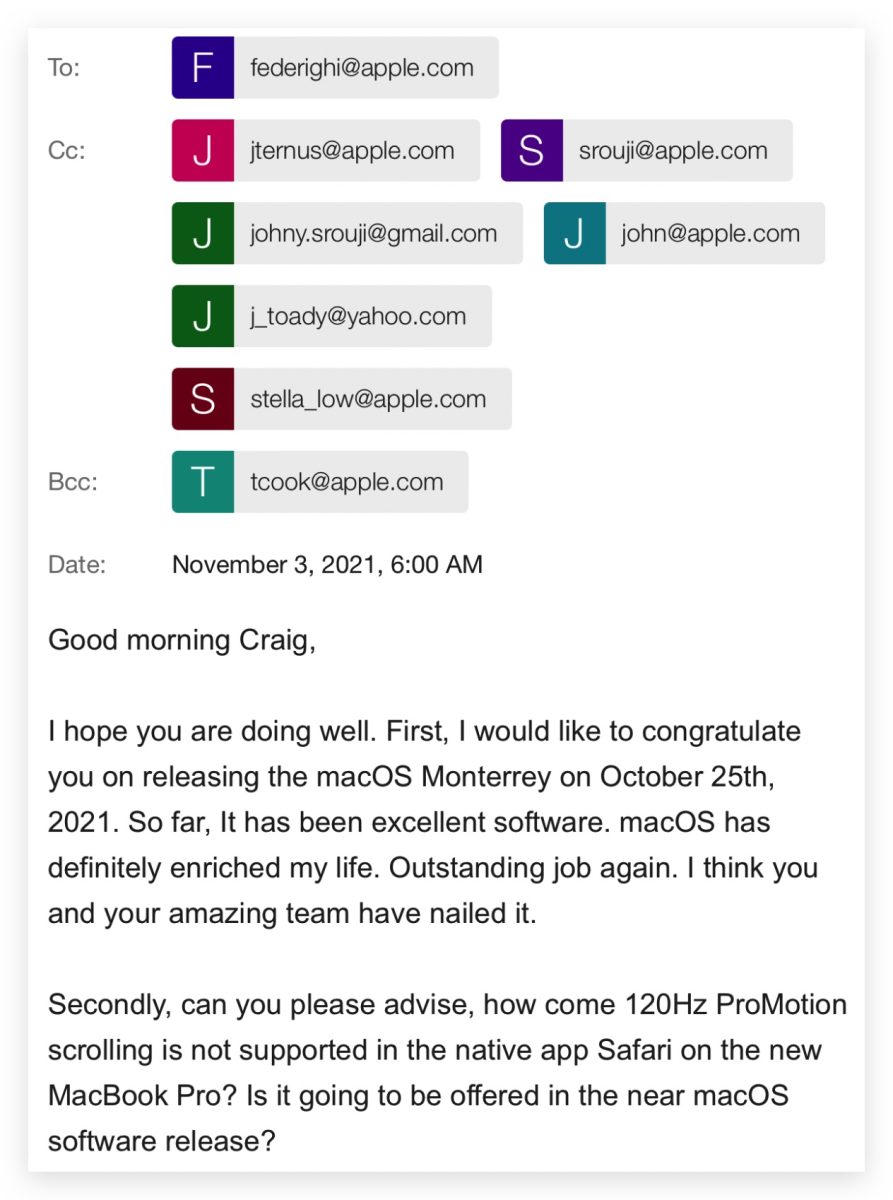This screenshot has width=893, height=1200.
Task: Click the pink J avatar for jternus
Action: point(203,151)
